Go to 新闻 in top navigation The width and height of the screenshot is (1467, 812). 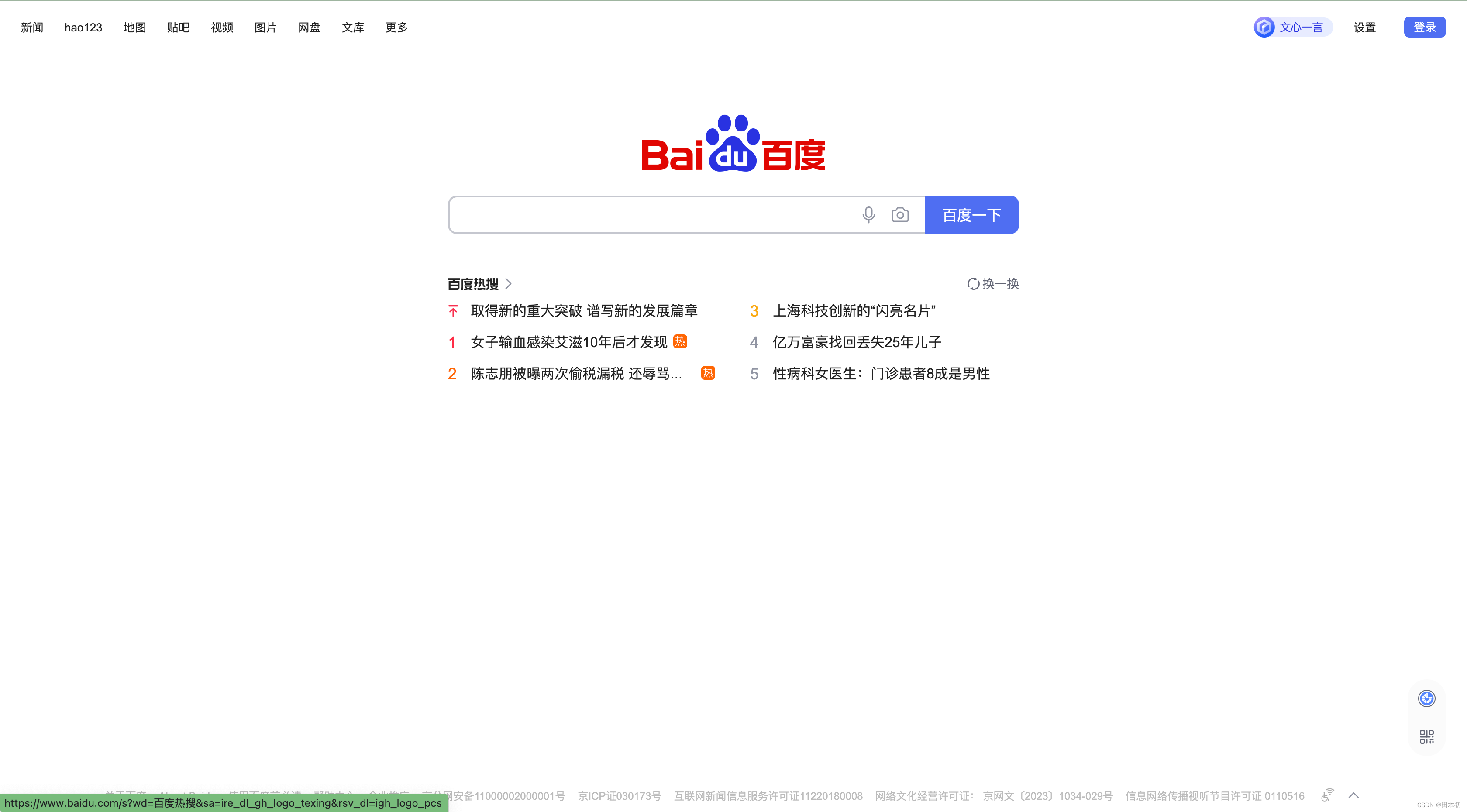pos(32,28)
